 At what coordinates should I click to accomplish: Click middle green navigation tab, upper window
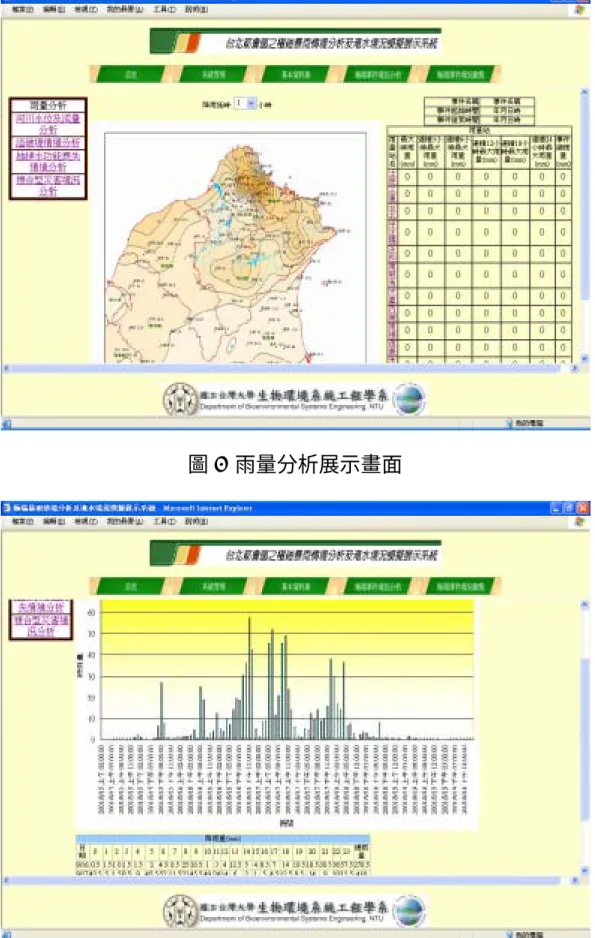tap(295, 74)
